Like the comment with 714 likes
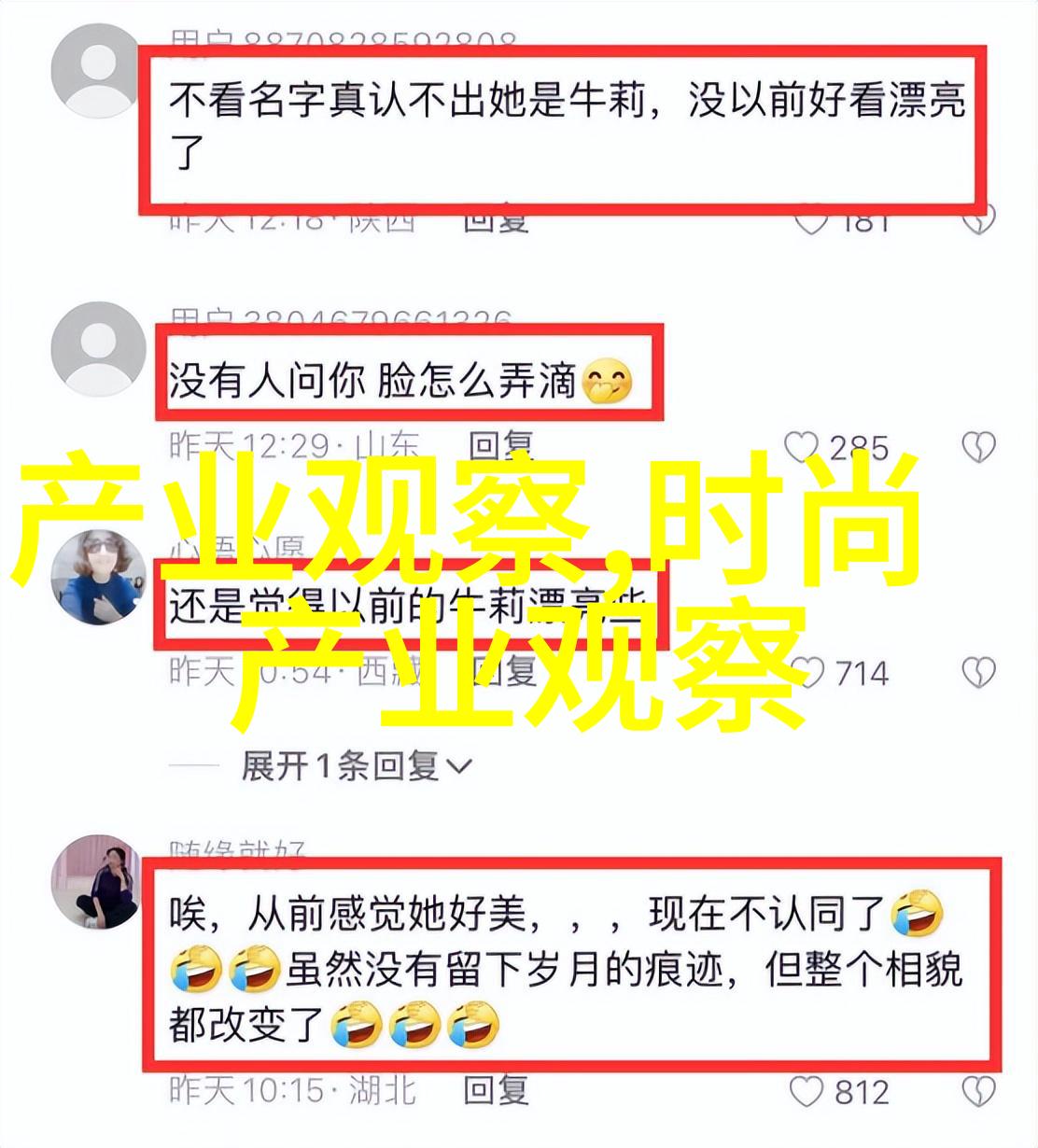The width and height of the screenshot is (1038, 1148). click(x=807, y=672)
